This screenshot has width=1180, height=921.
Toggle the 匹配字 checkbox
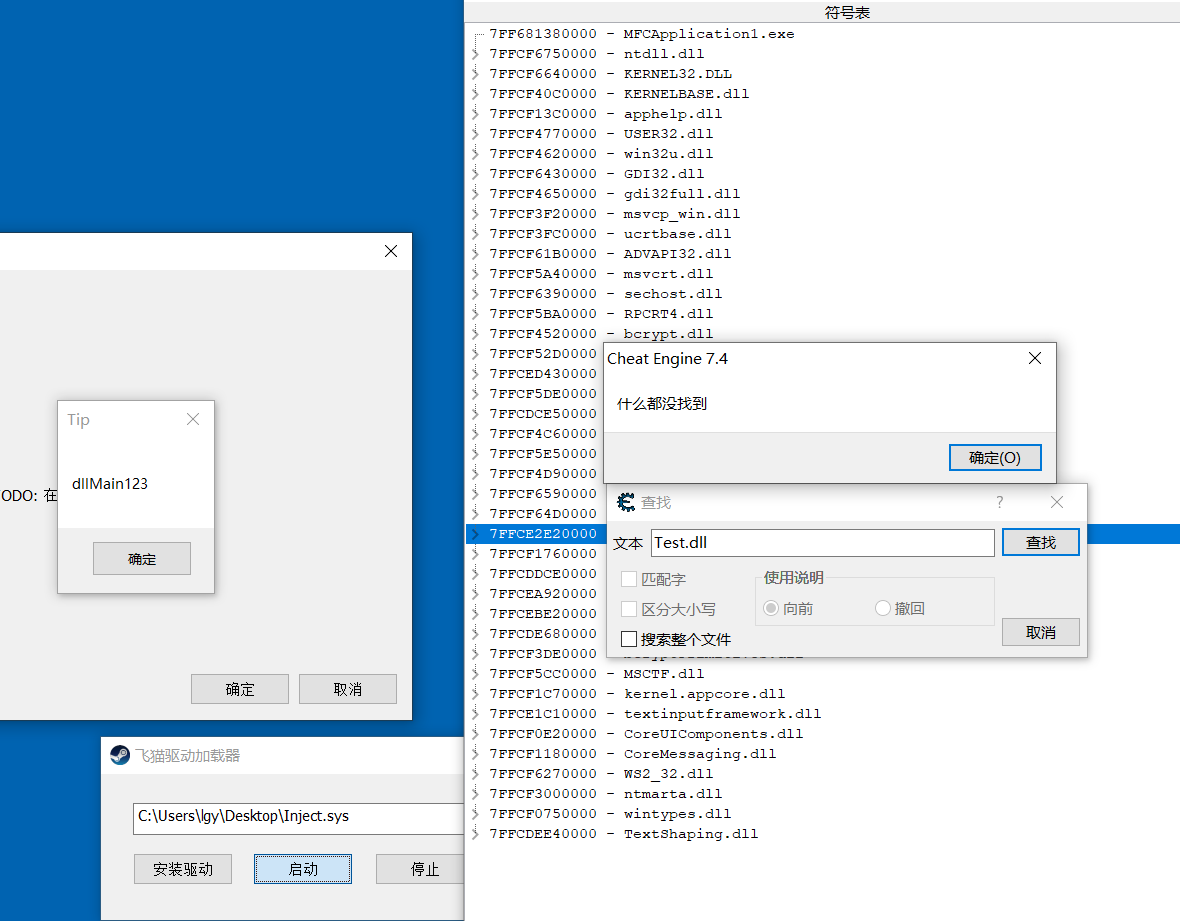pos(629,579)
